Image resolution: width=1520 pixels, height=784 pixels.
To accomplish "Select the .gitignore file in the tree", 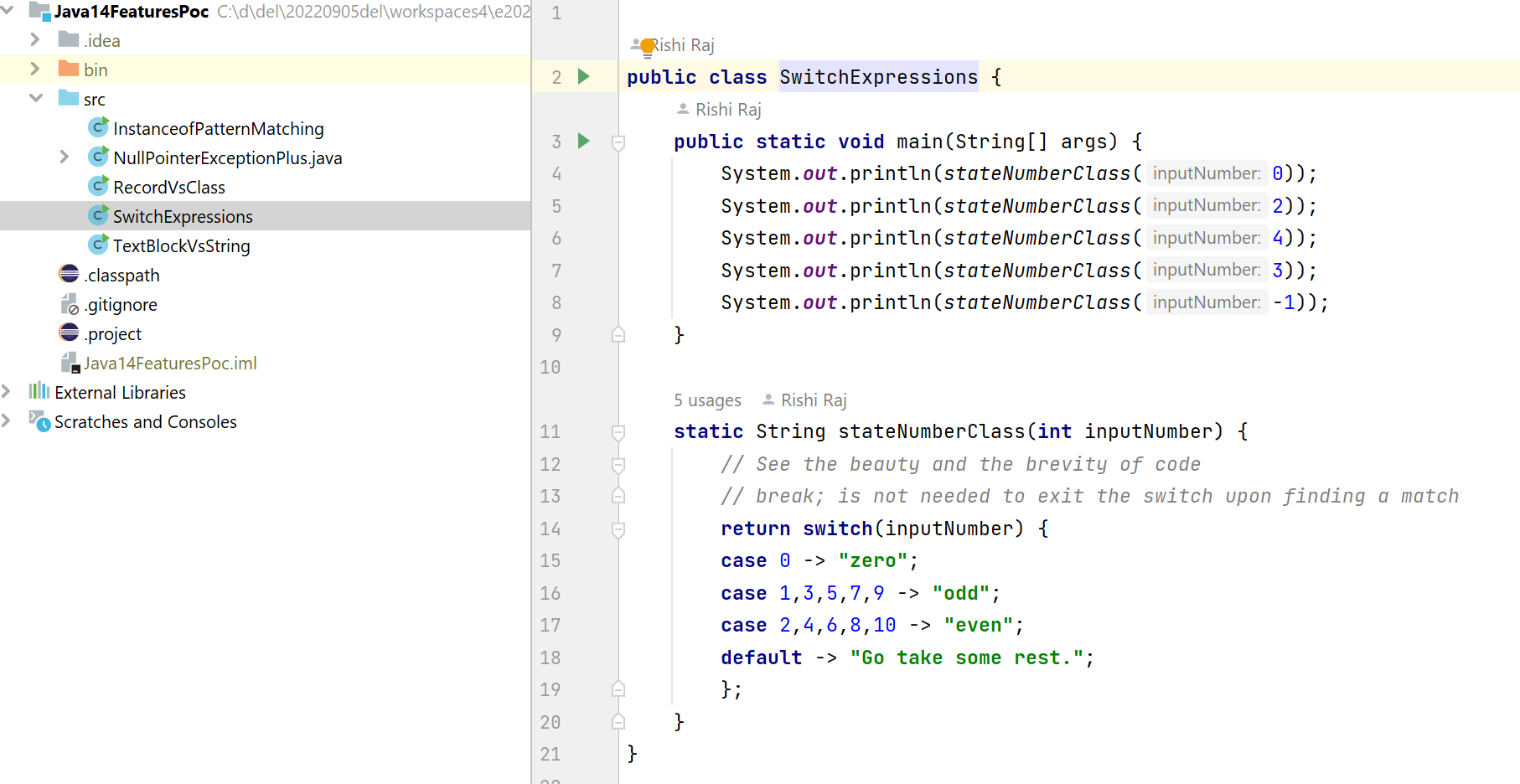I will point(121,304).
